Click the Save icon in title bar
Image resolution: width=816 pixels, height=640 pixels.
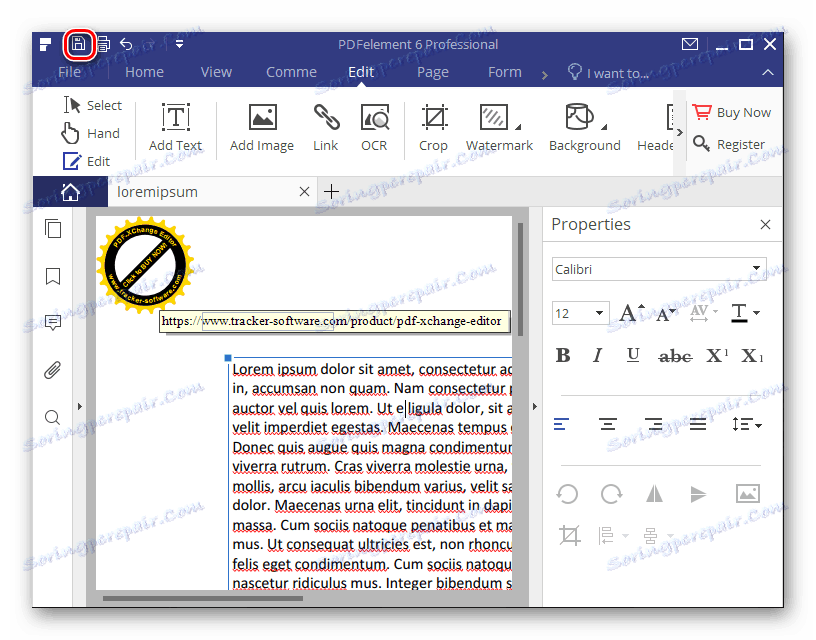pos(79,44)
